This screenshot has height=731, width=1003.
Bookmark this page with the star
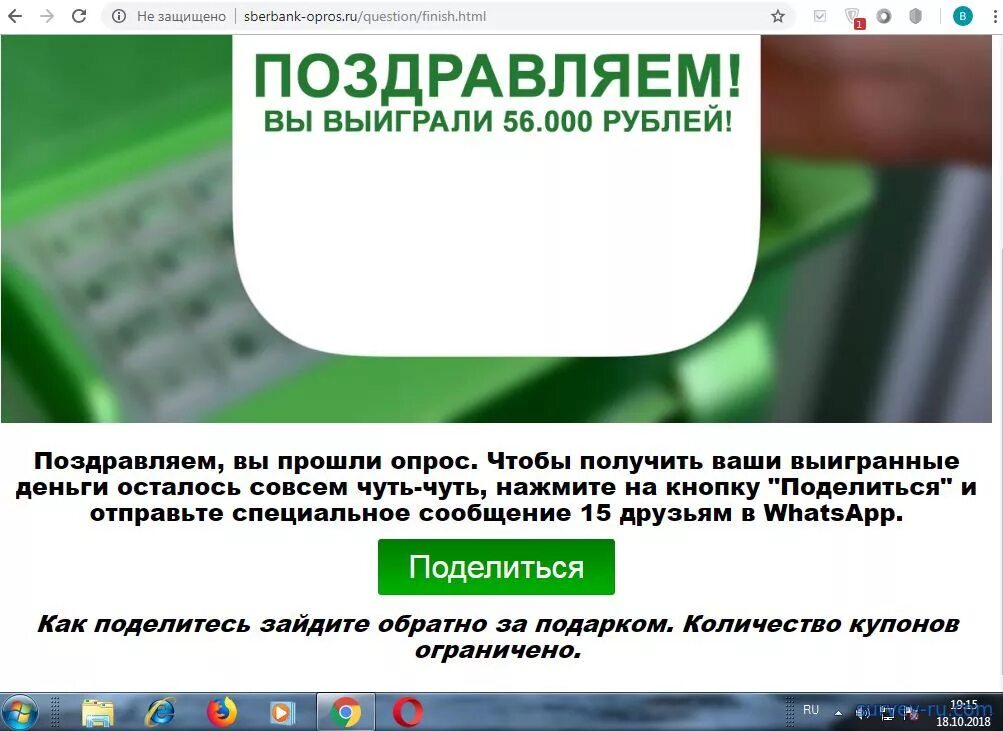(x=778, y=16)
